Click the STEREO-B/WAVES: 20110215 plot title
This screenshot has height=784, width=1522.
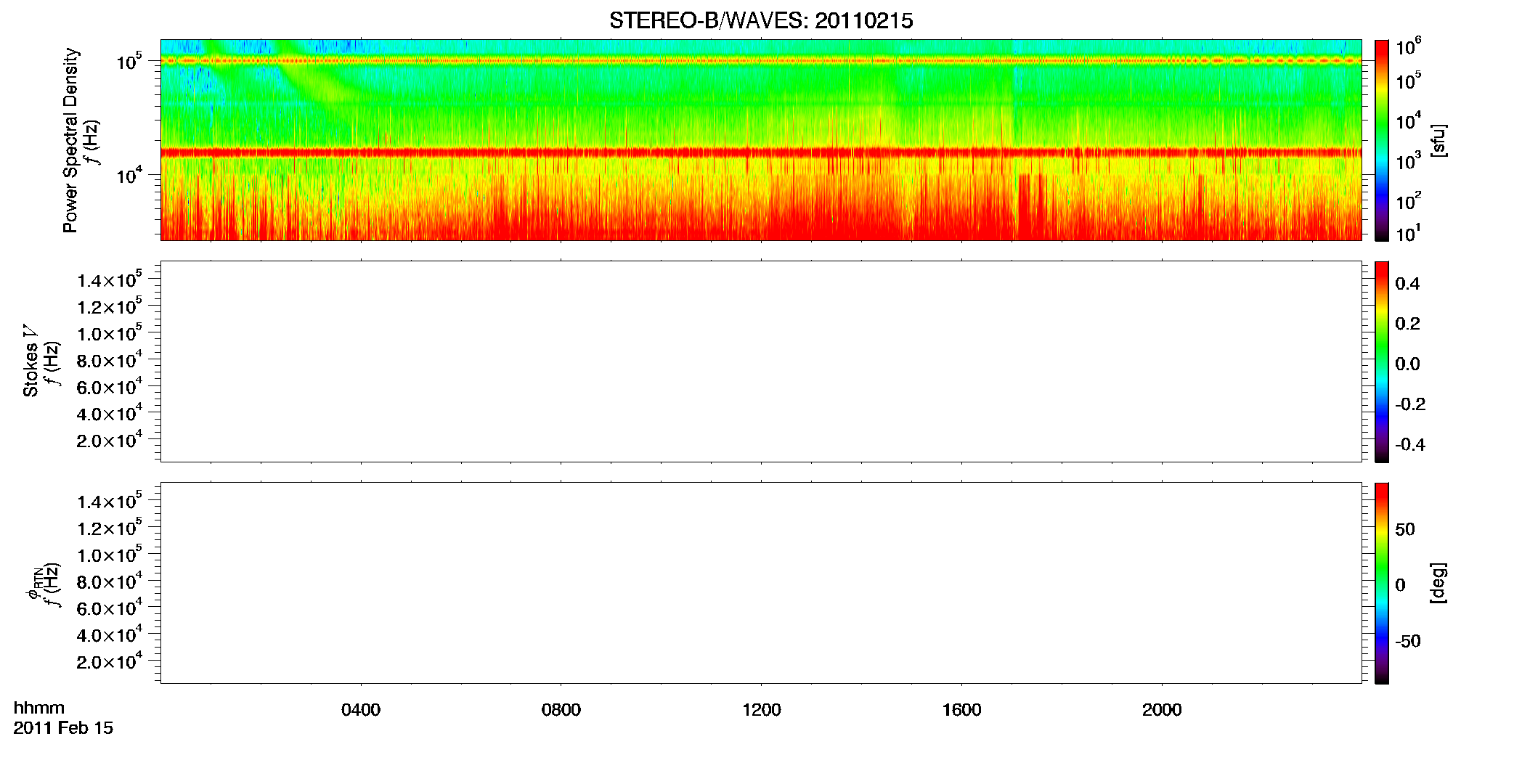[x=761, y=21]
